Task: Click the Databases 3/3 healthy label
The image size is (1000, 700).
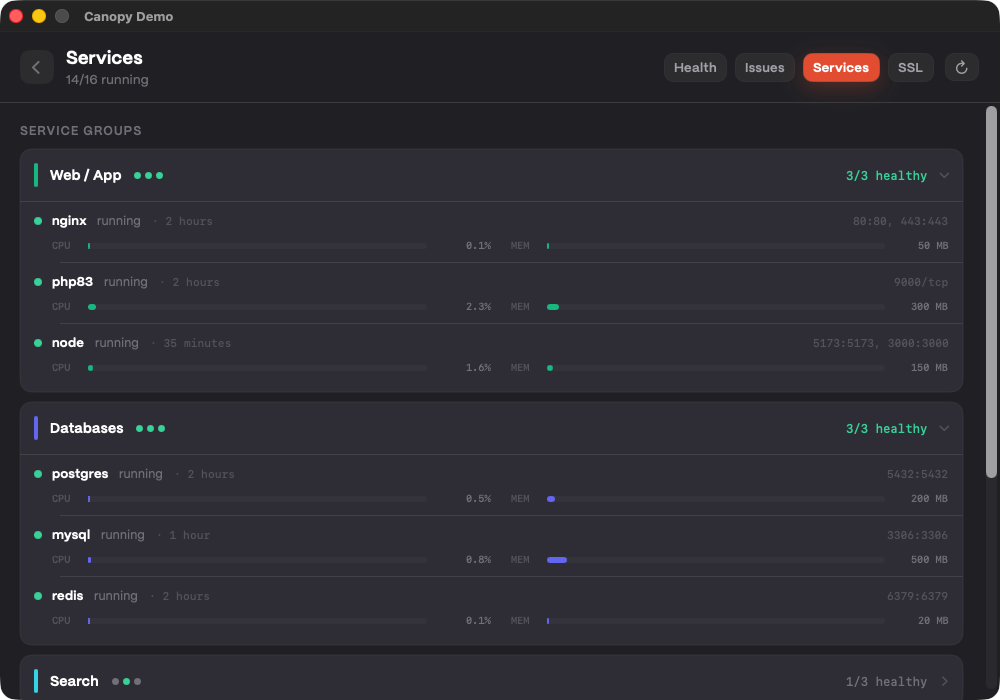Action: click(886, 429)
